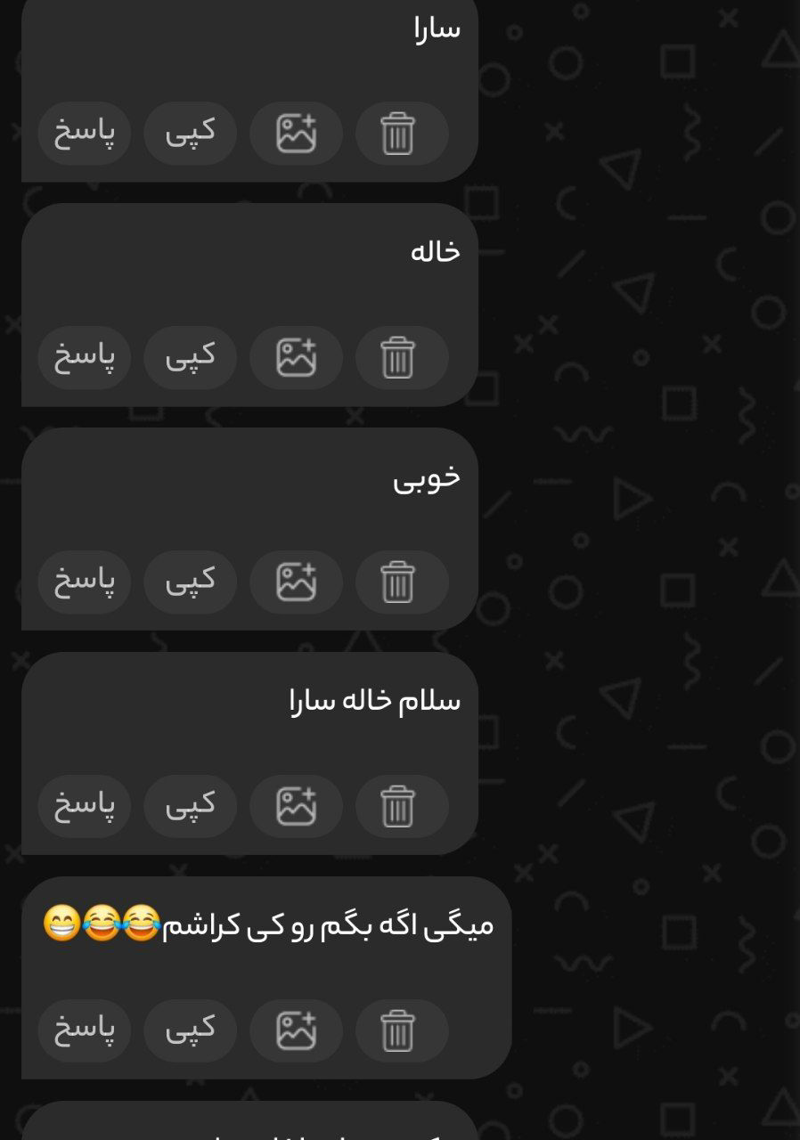Tap the add-image icon under 'خاله' message
This screenshot has height=1140, width=800.
pos(296,358)
